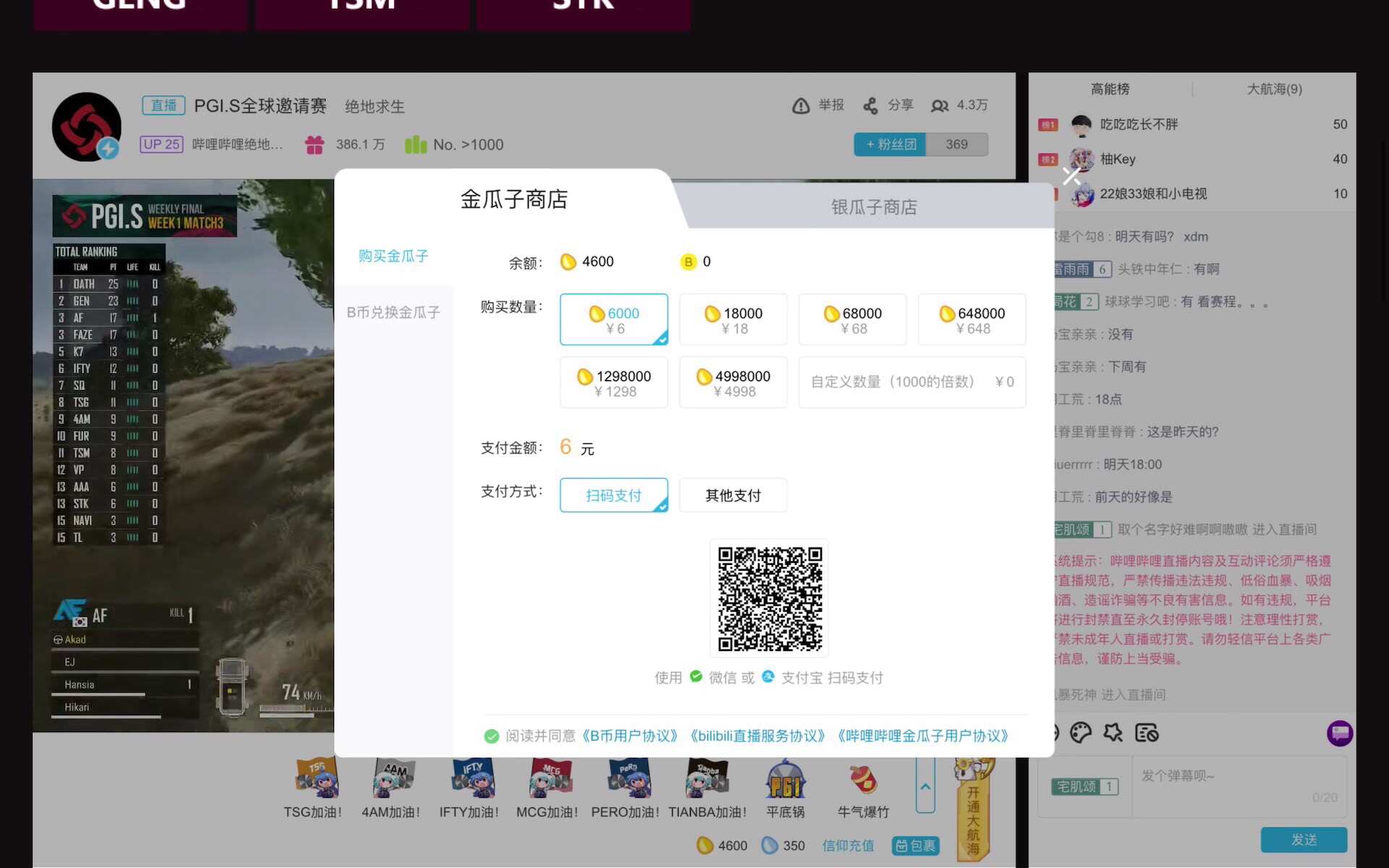The width and height of the screenshot is (1389, 868).
Task: Click the UP 25 level badge
Action: pyautogui.click(x=161, y=144)
